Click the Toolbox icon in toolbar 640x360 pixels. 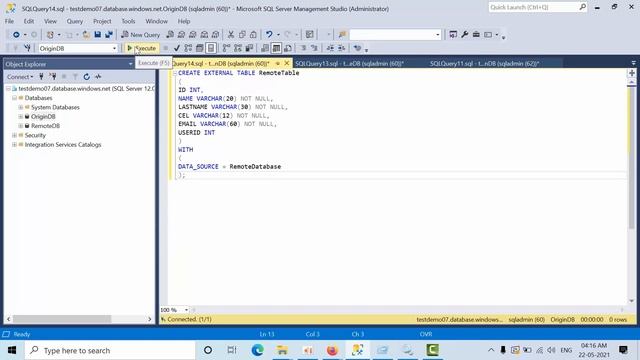[476, 35]
